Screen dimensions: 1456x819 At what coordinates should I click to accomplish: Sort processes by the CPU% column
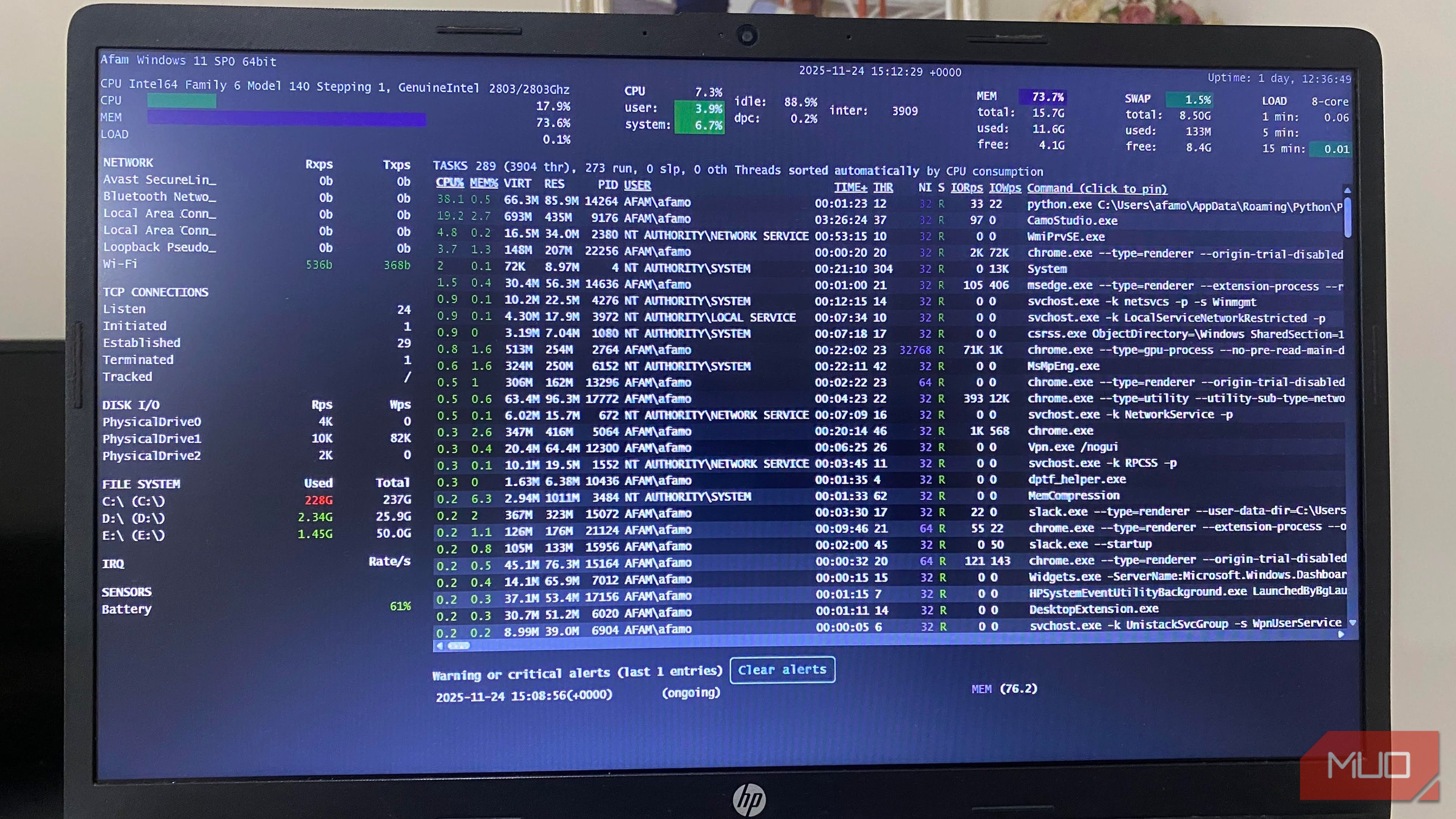(x=450, y=183)
